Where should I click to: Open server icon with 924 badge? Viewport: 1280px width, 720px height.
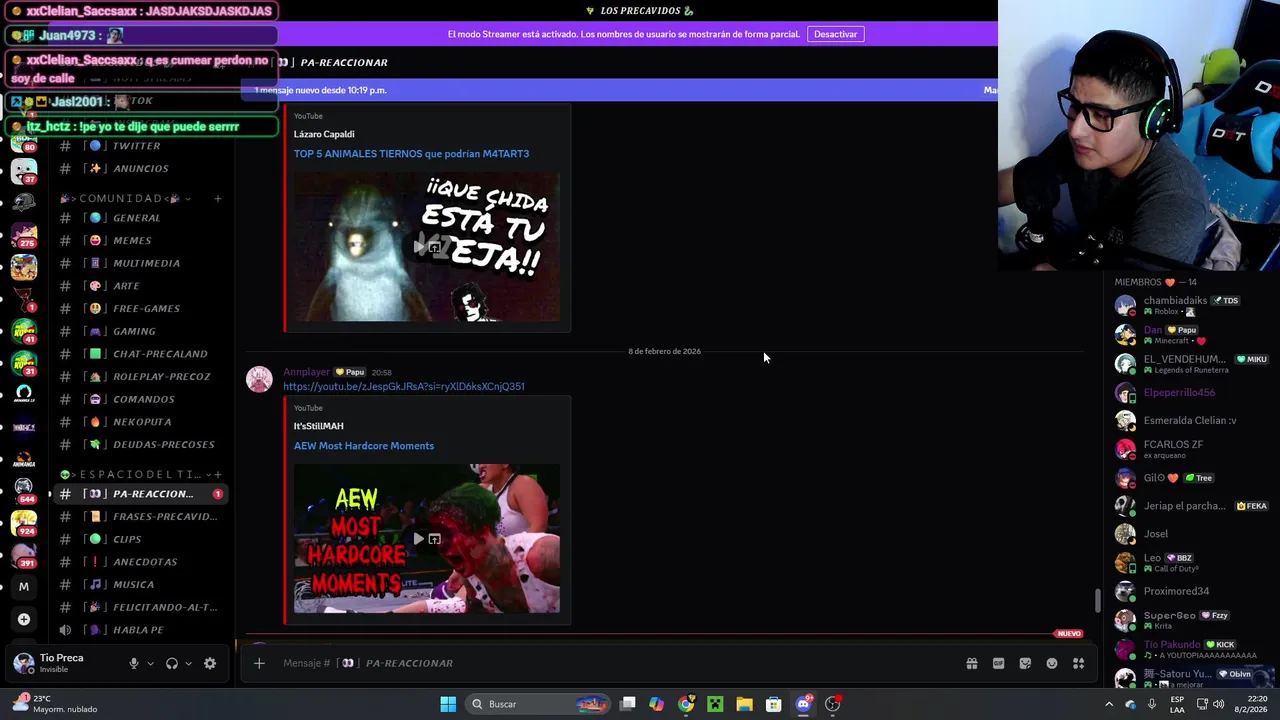point(24,523)
